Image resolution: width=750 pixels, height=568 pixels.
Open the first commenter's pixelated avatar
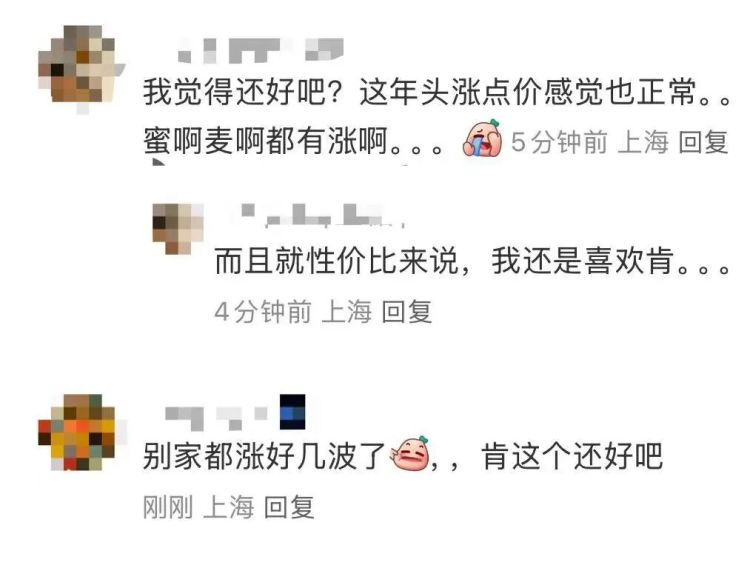pos(81,69)
